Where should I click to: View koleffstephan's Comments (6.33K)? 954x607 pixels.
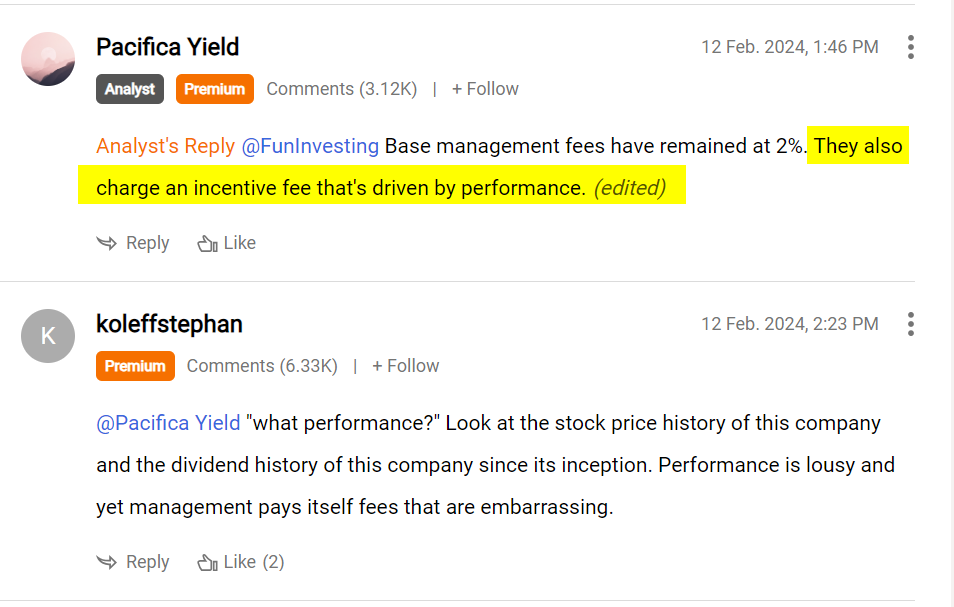[x=262, y=366]
